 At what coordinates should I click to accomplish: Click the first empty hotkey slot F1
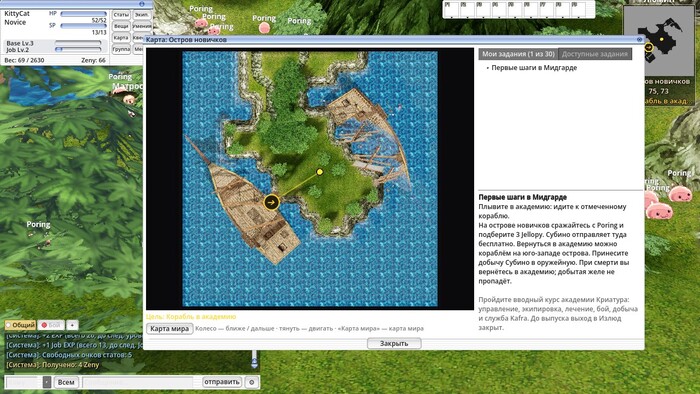click(452, 9)
